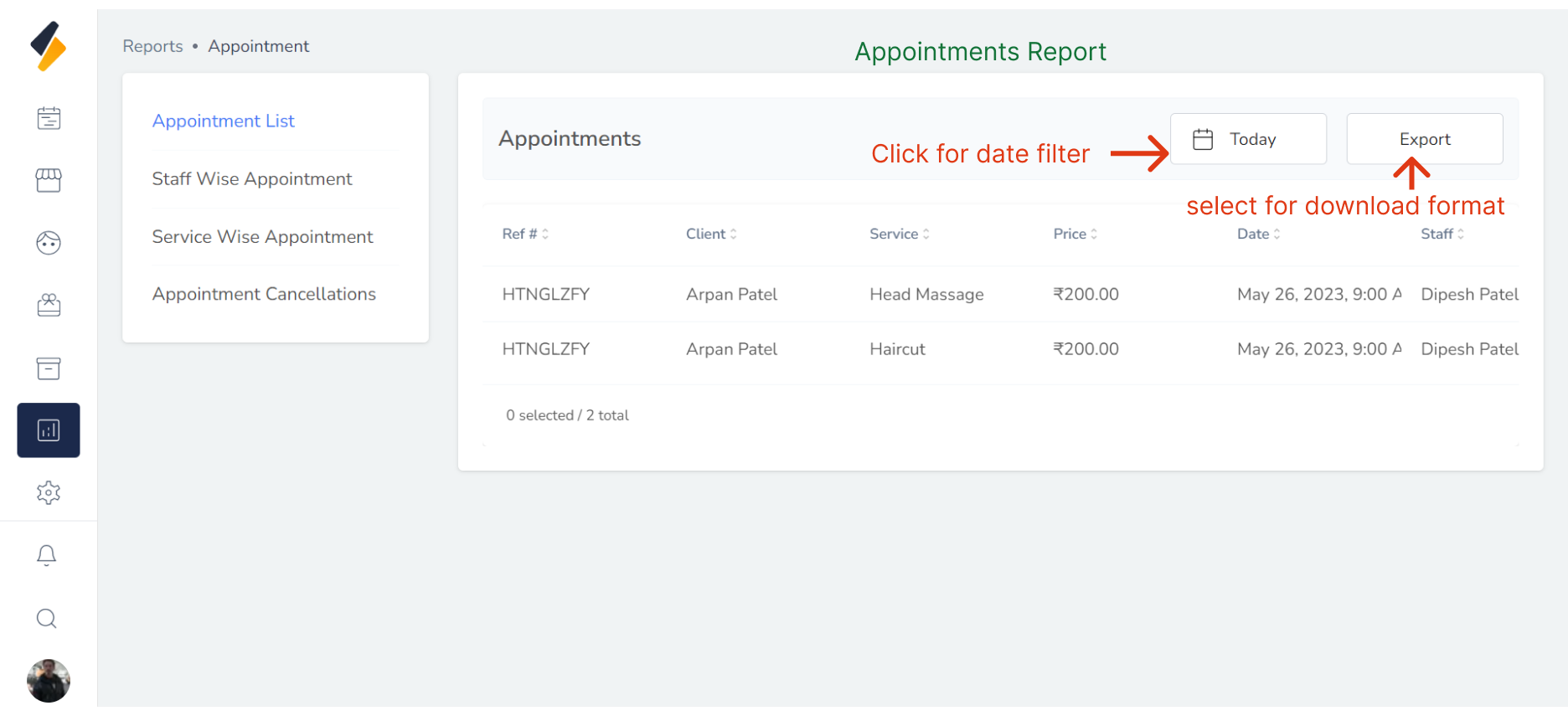Open the user profile avatar
The height and width of the screenshot is (716, 1568).
49,681
